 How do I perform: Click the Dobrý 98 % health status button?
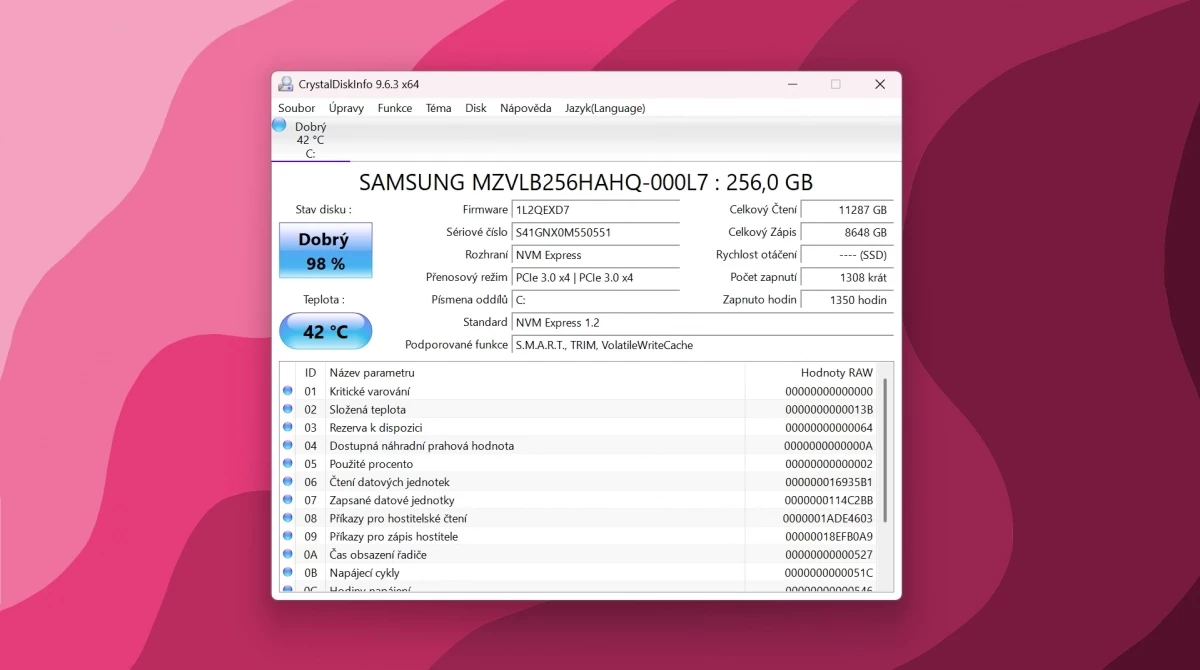[x=325, y=250]
